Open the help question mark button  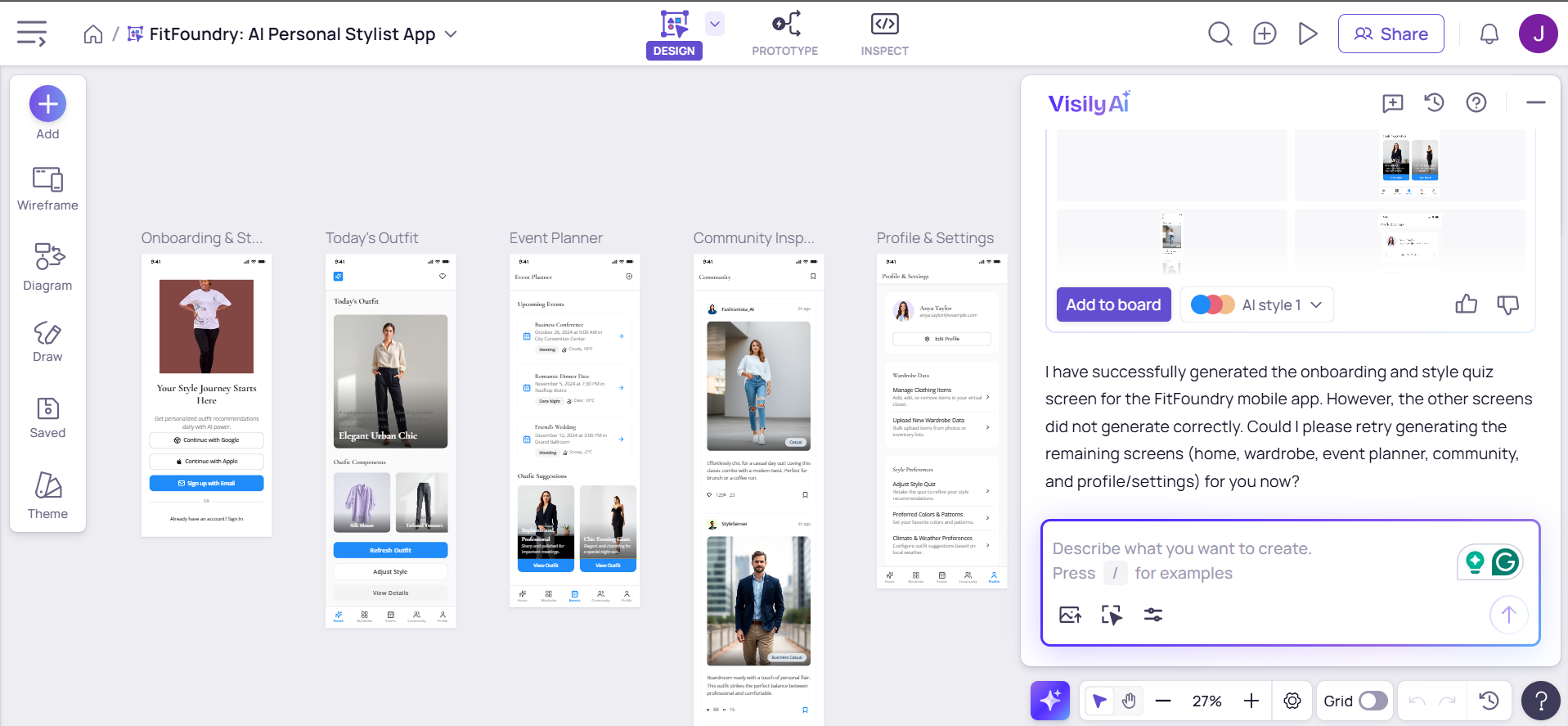[1541, 701]
